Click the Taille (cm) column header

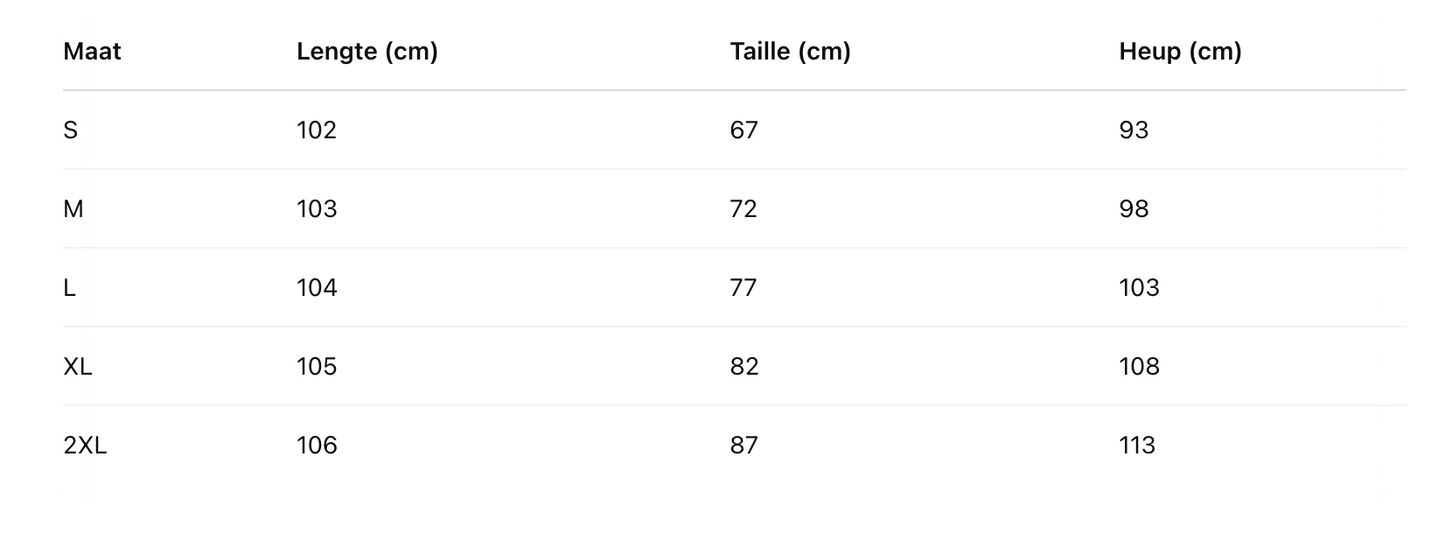[790, 51]
